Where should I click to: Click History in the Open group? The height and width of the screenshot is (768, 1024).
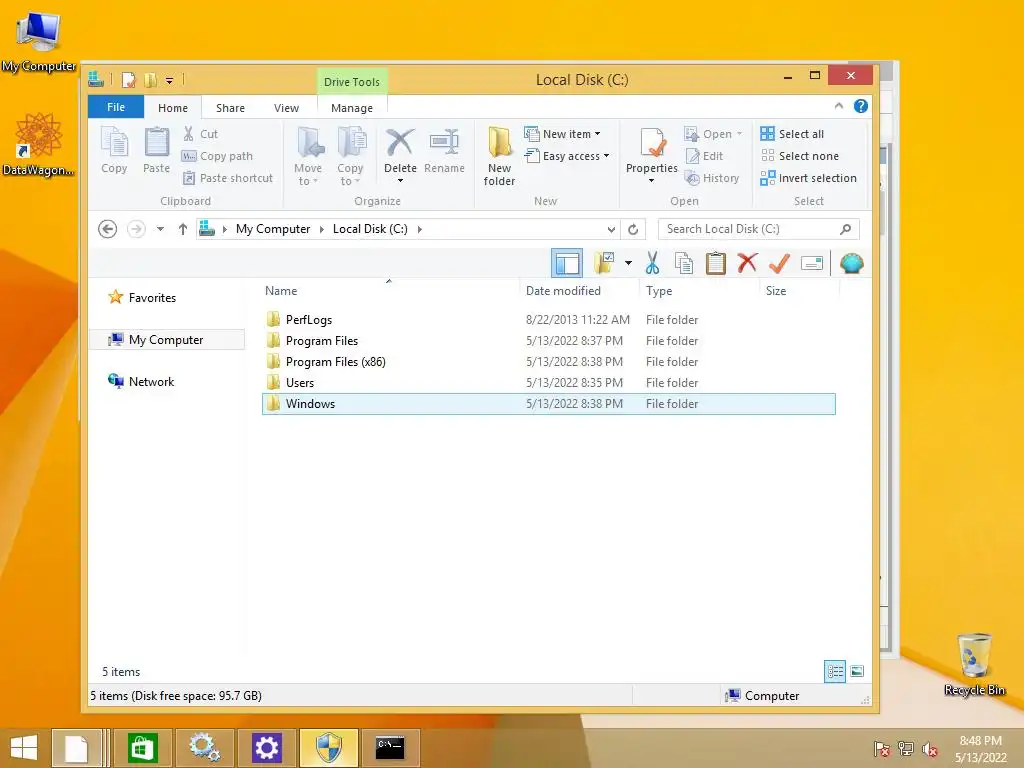[x=712, y=178]
